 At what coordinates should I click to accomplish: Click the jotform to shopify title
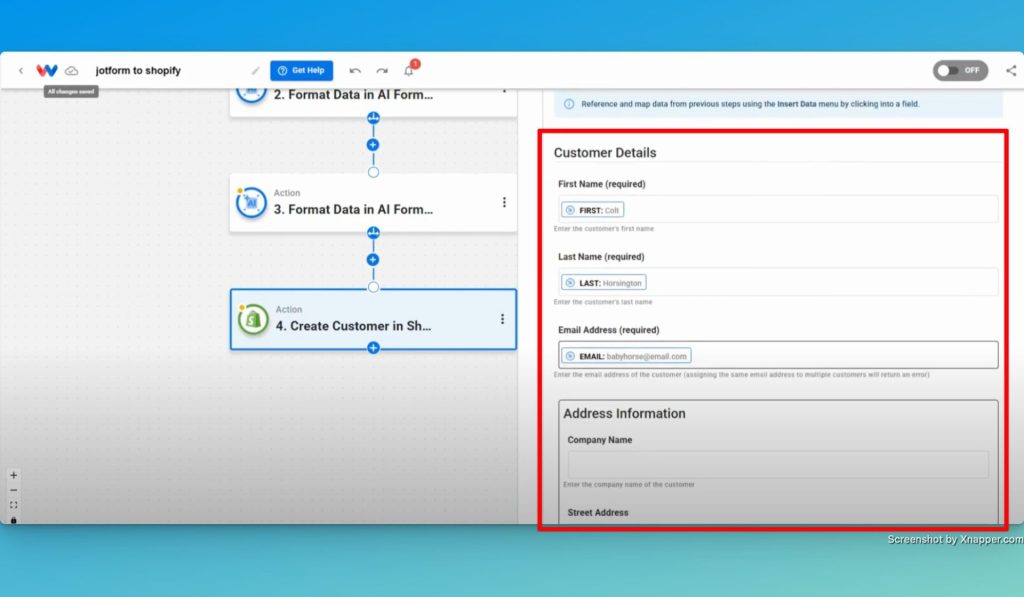pyautogui.click(x=138, y=71)
